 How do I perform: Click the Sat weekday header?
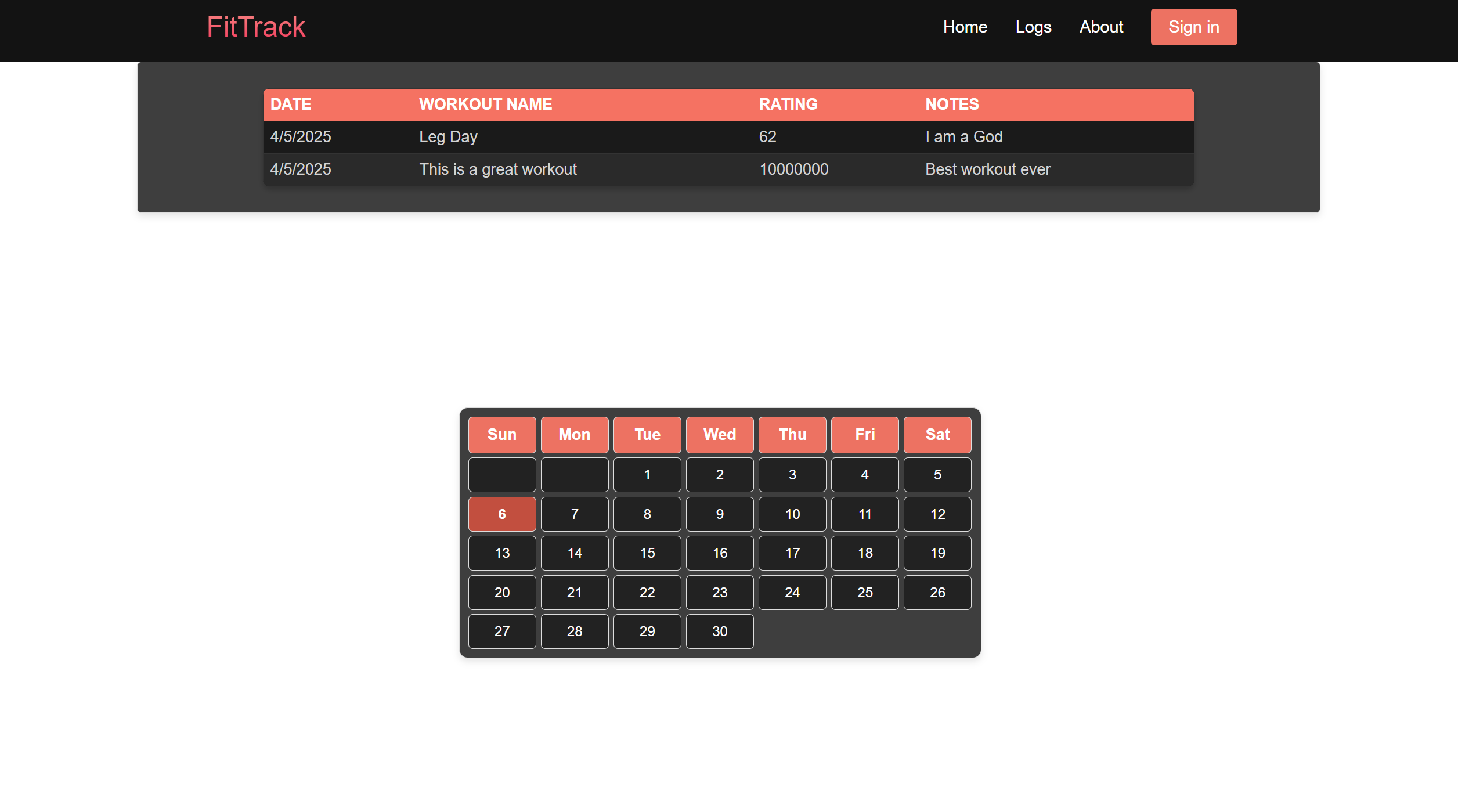tap(937, 435)
